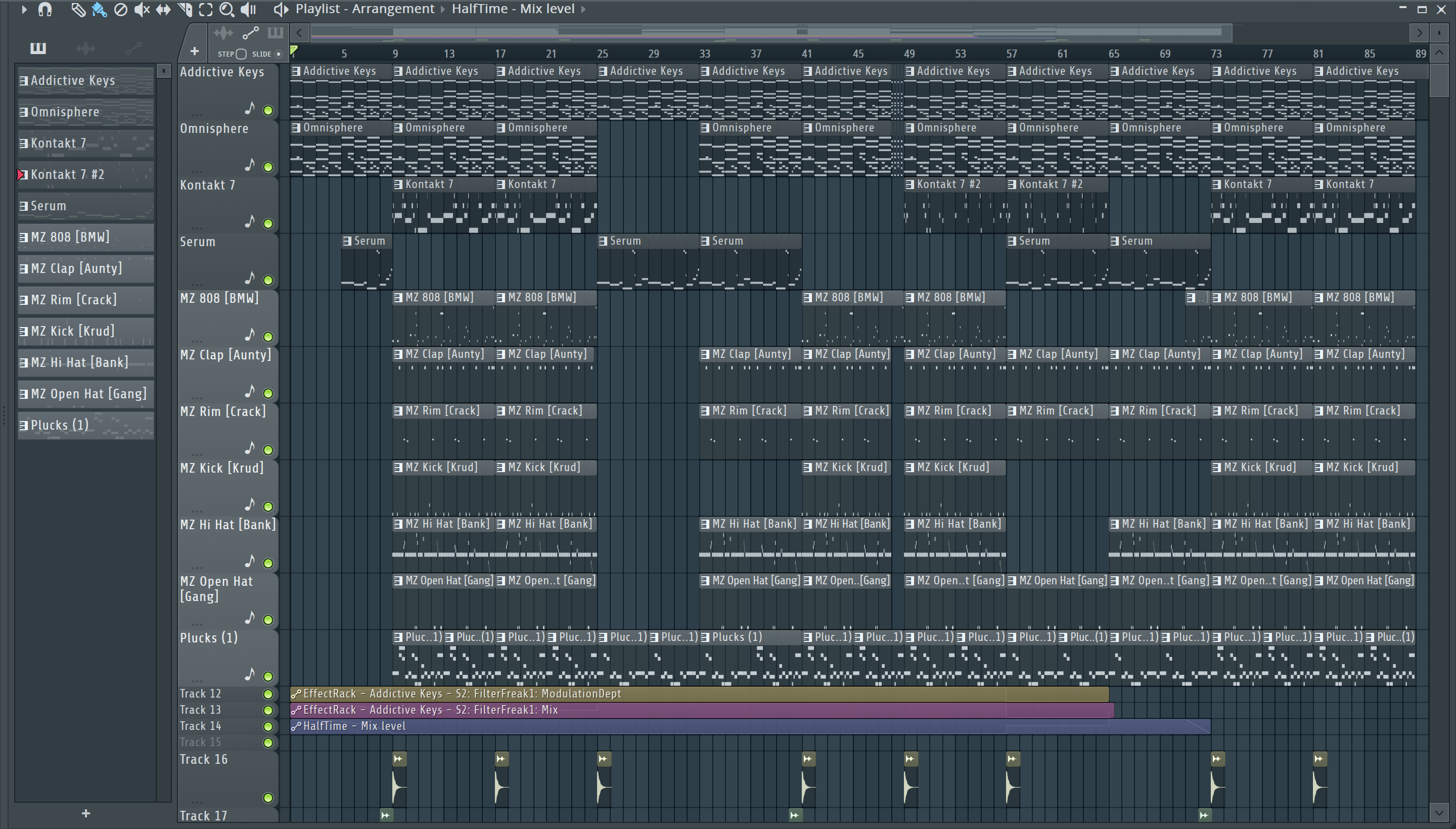
Task: Click bar 33 on the timeline ruler
Action: click(704, 54)
